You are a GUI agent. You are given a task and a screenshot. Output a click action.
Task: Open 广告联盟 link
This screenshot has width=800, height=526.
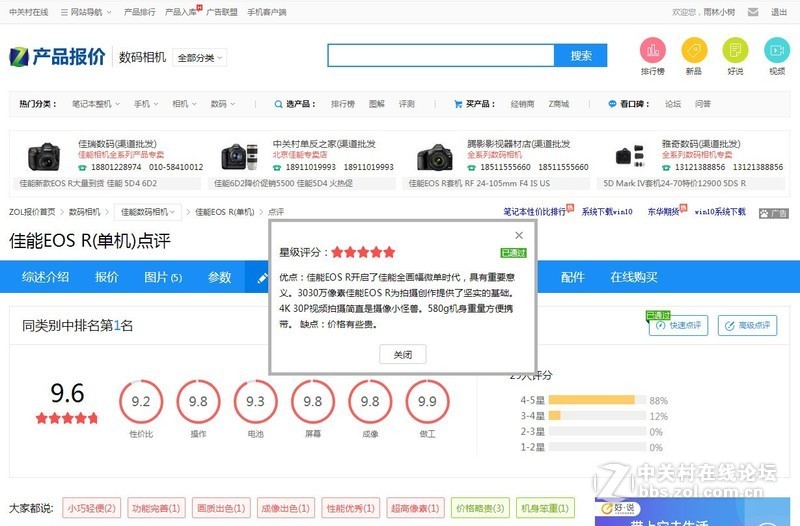tap(222, 12)
